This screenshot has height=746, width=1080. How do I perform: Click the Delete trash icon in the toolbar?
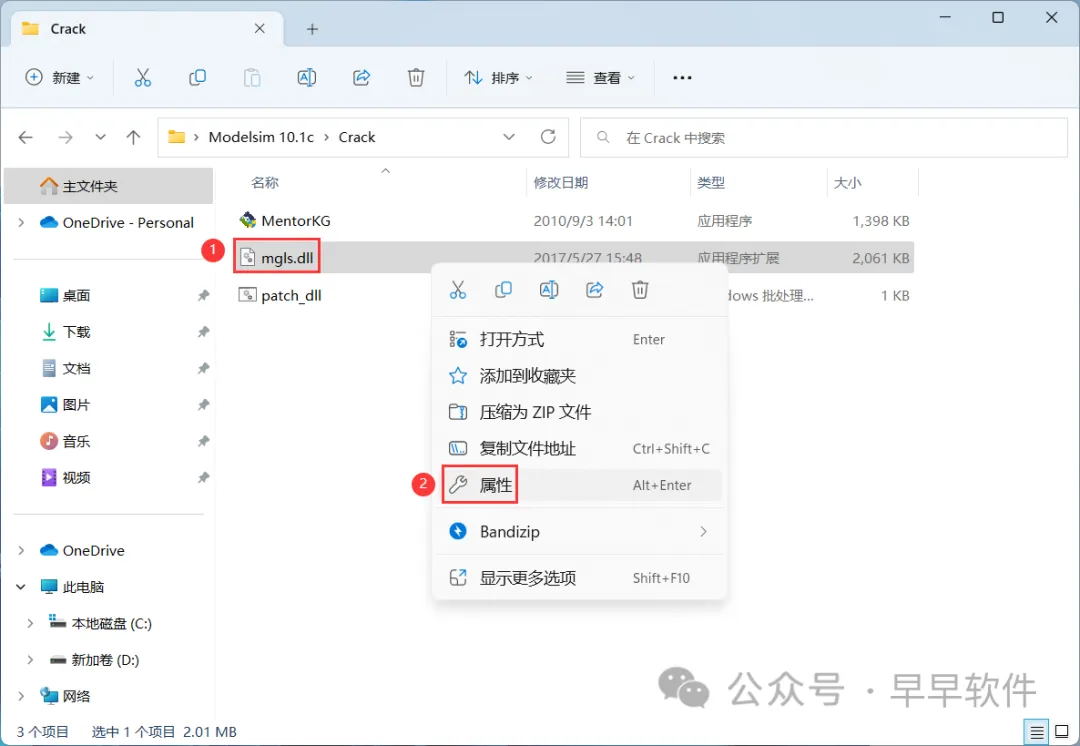pos(416,78)
